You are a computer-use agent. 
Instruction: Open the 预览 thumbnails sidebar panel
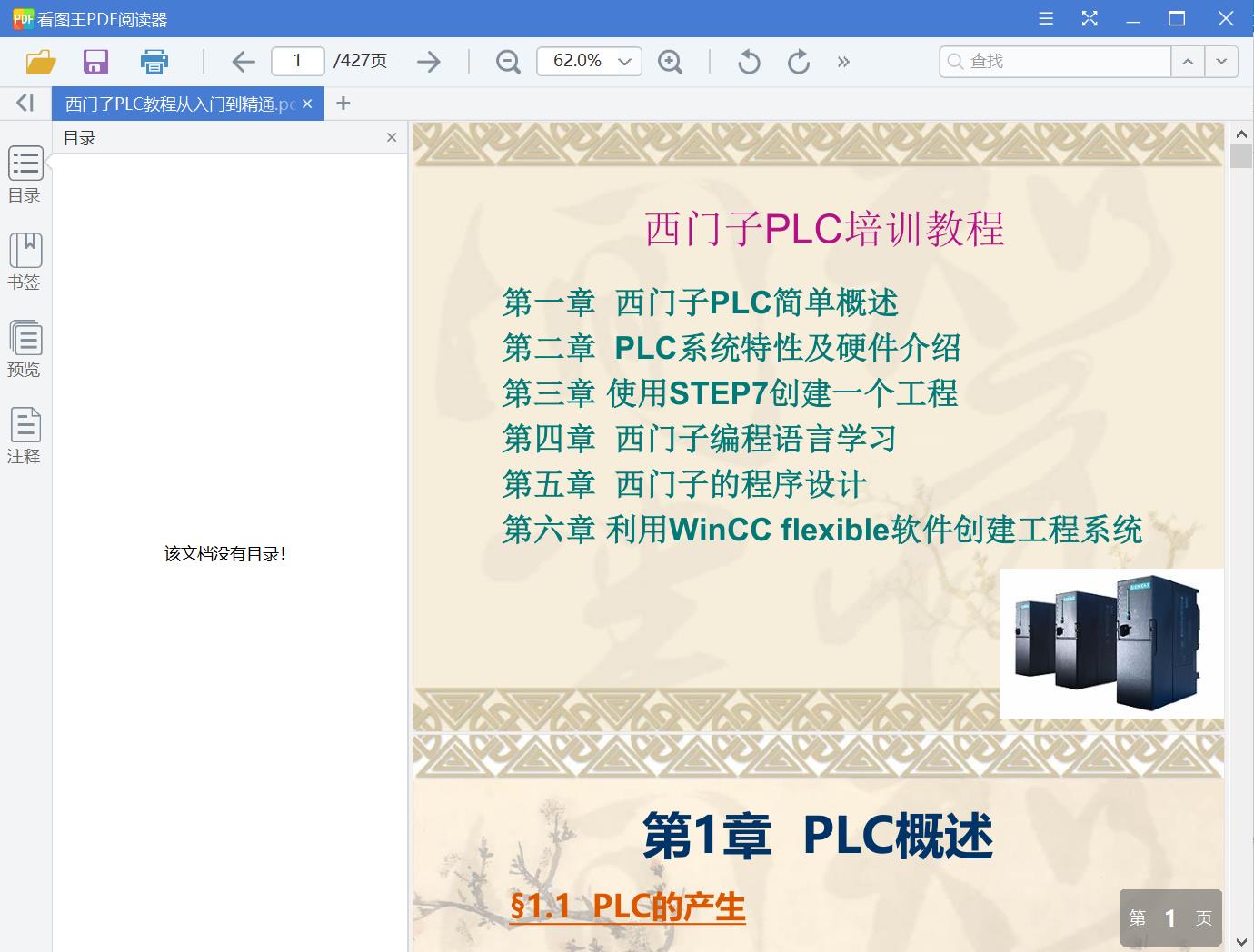25,349
